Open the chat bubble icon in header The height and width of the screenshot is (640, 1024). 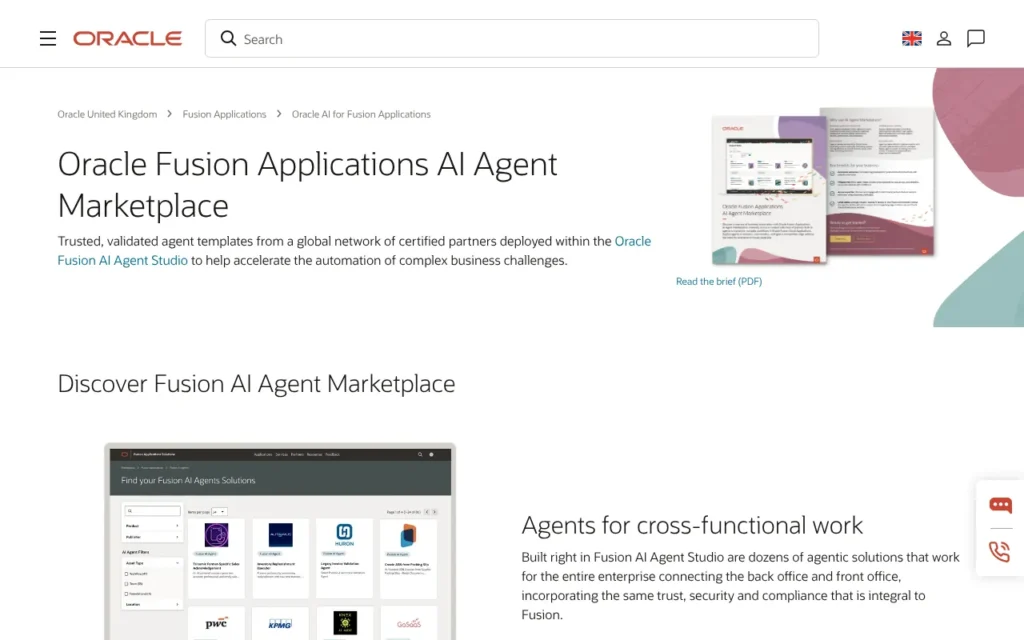(976, 39)
